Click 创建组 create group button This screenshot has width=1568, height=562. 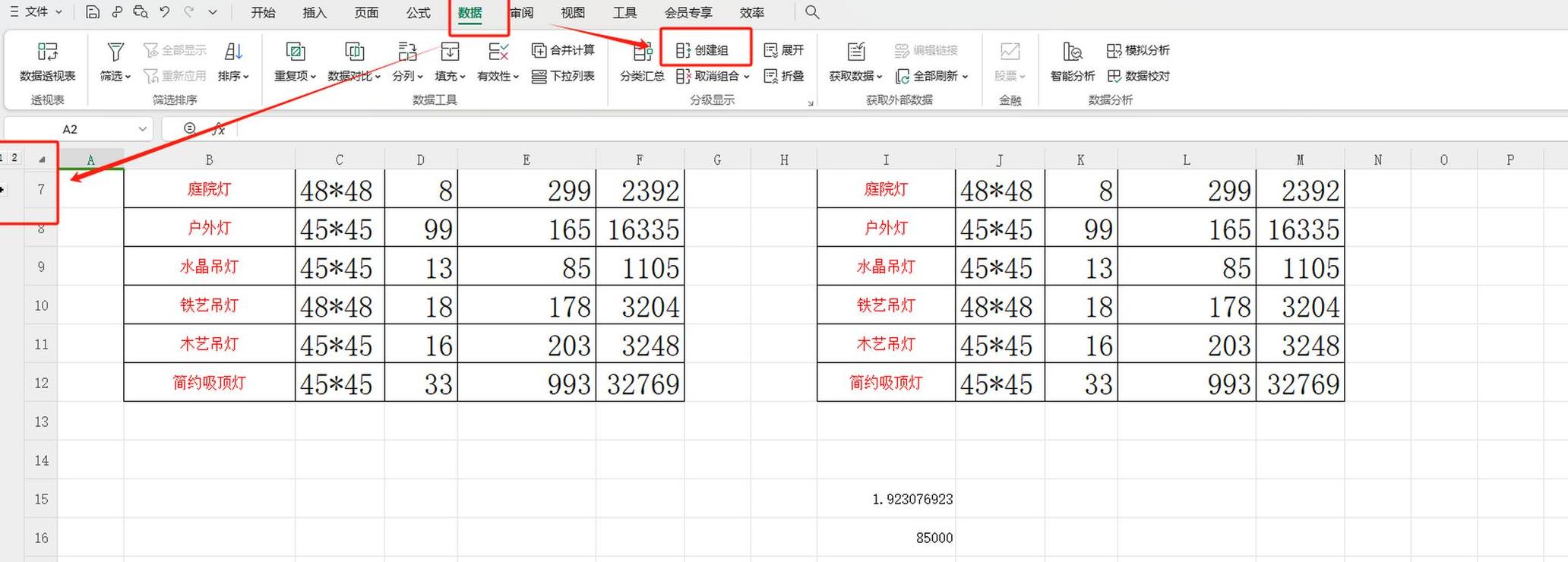pyautogui.click(x=702, y=50)
